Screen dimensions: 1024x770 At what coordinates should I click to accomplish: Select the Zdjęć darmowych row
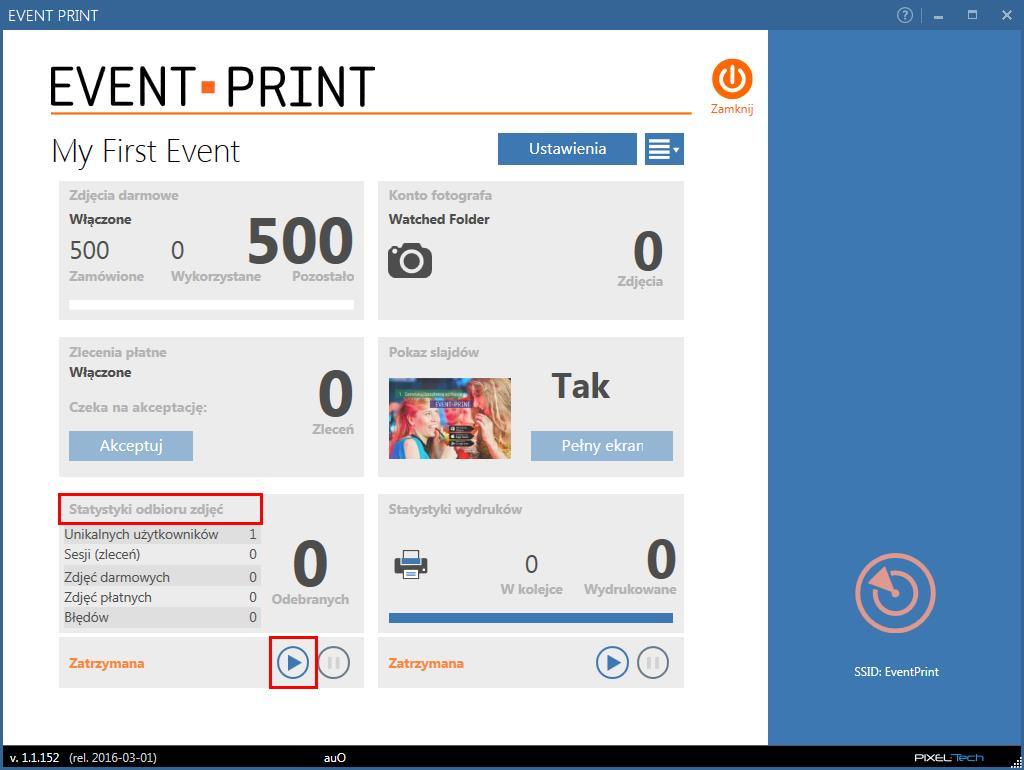[x=161, y=577]
